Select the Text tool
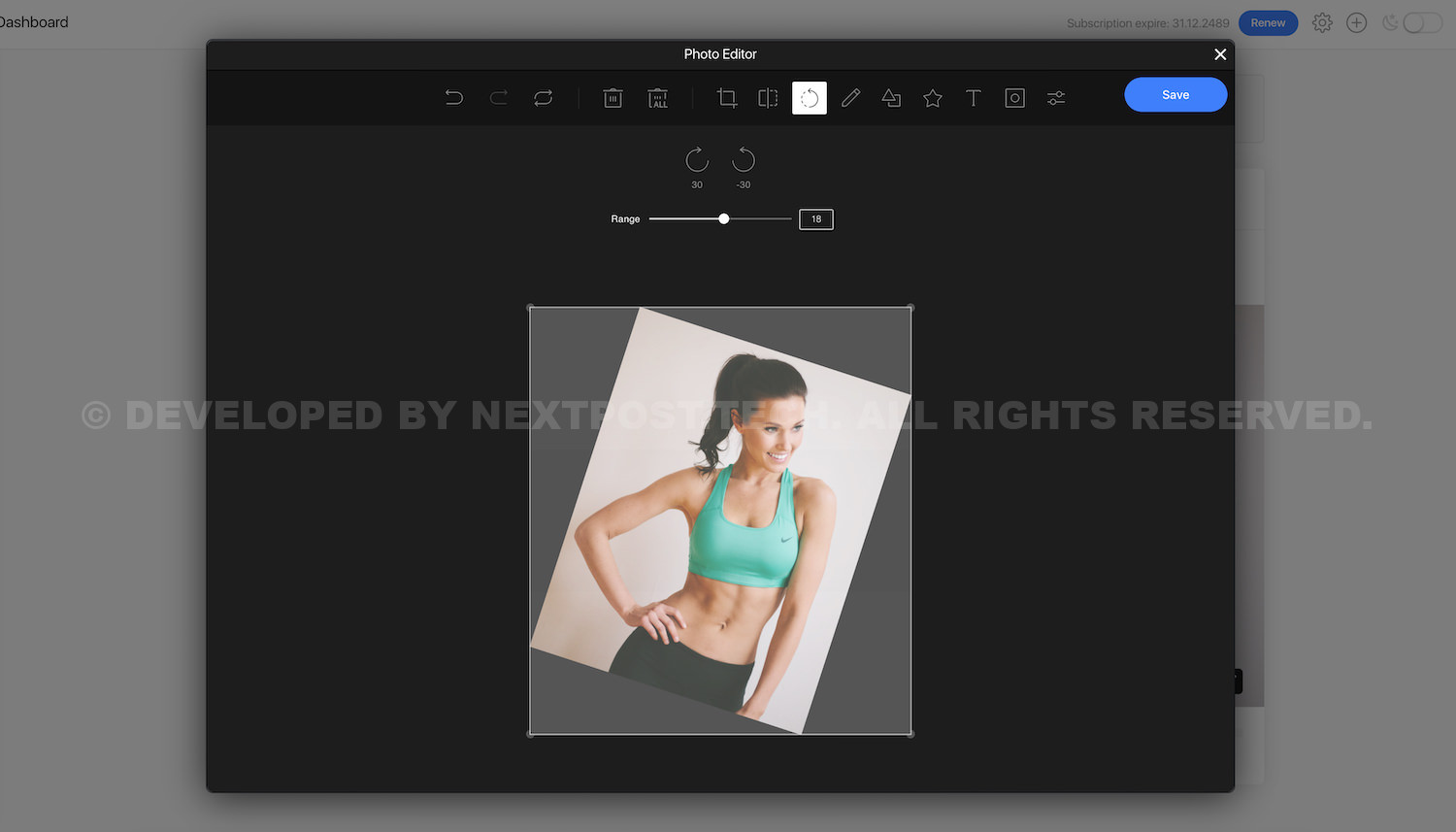The height and width of the screenshot is (832, 1456). (x=974, y=98)
